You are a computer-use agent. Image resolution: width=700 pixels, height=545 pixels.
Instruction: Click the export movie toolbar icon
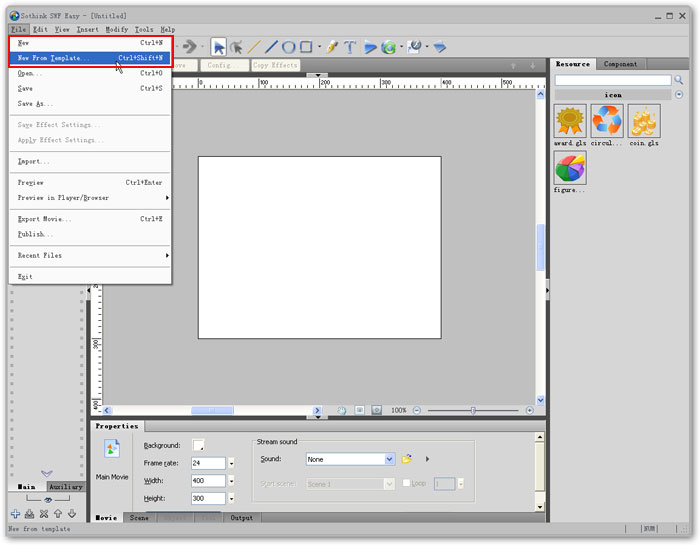(x=415, y=47)
